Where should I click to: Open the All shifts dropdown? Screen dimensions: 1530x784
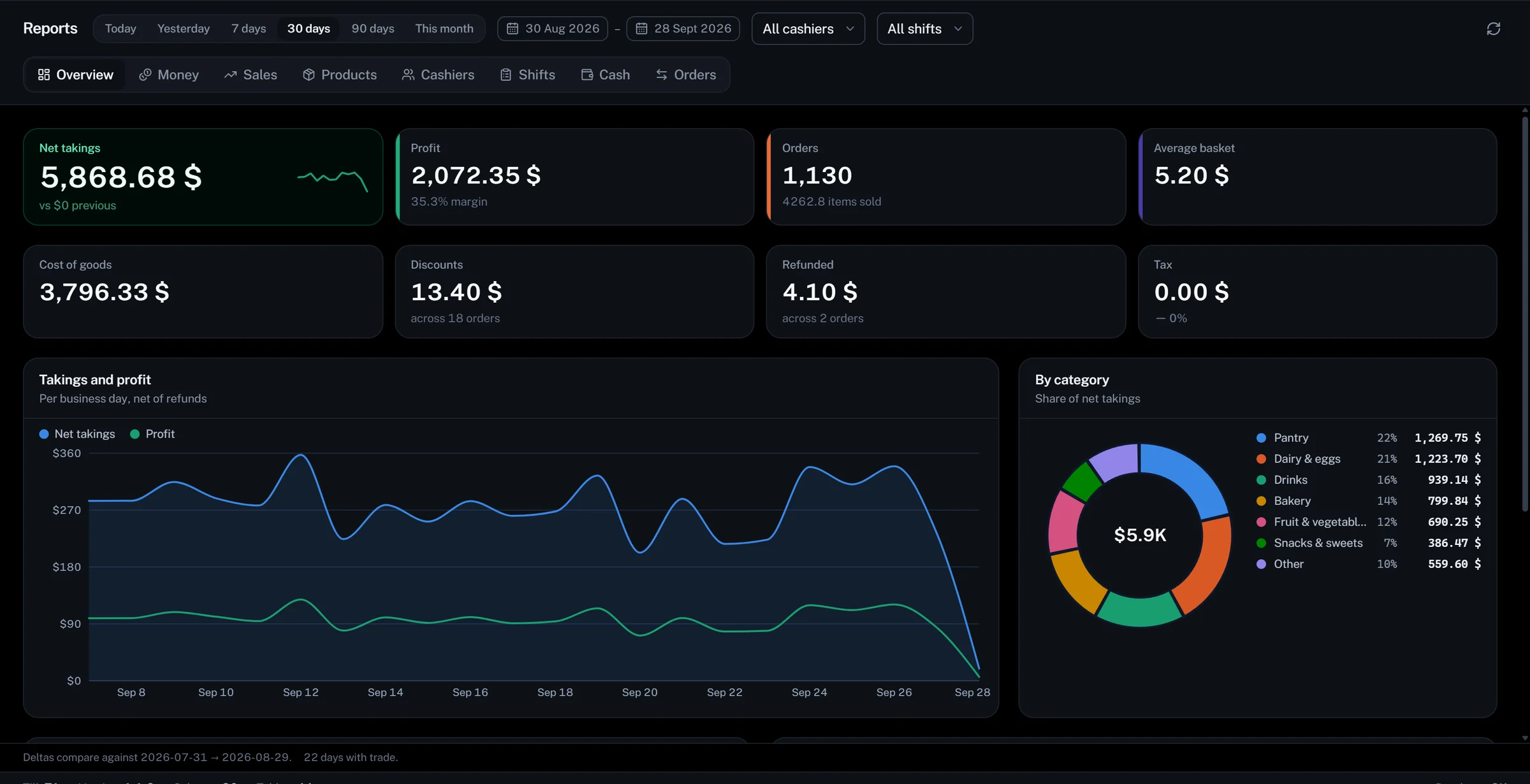pyautogui.click(x=924, y=29)
